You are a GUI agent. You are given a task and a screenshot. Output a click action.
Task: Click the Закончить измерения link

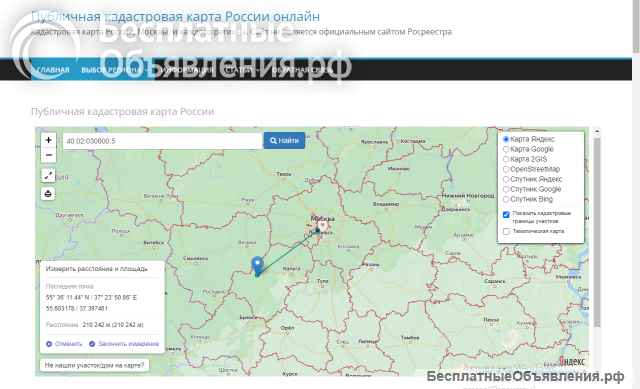pos(128,344)
